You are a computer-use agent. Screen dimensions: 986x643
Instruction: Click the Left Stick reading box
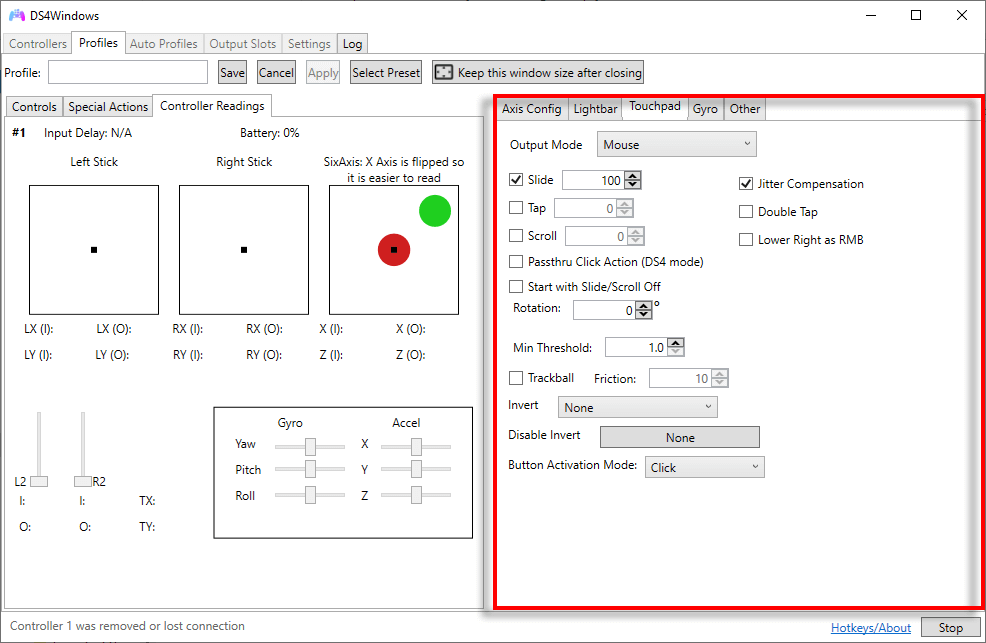pyautogui.click(x=94, y=250)
